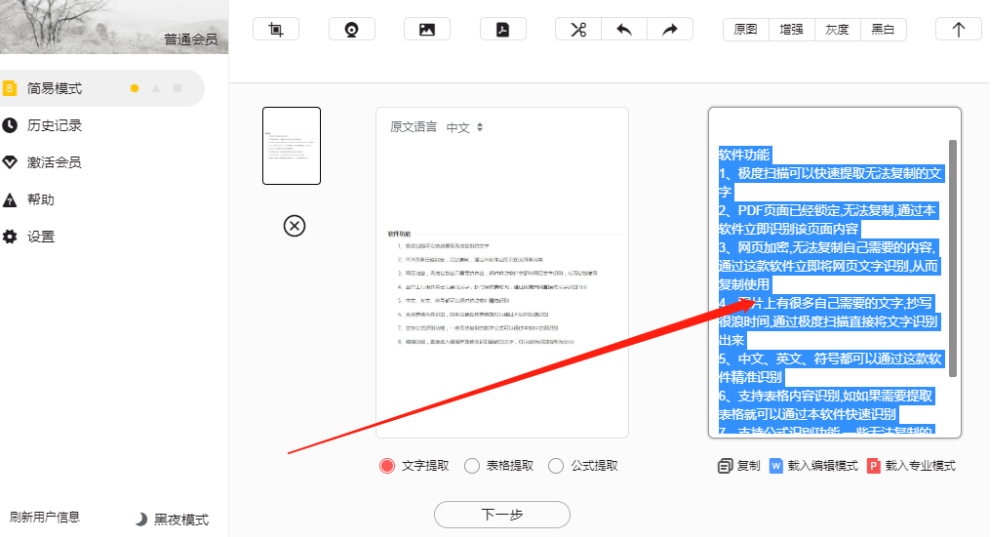994x537 pixels.
Task: Open 设置 in sidebar
Action: tap(41, 236)
